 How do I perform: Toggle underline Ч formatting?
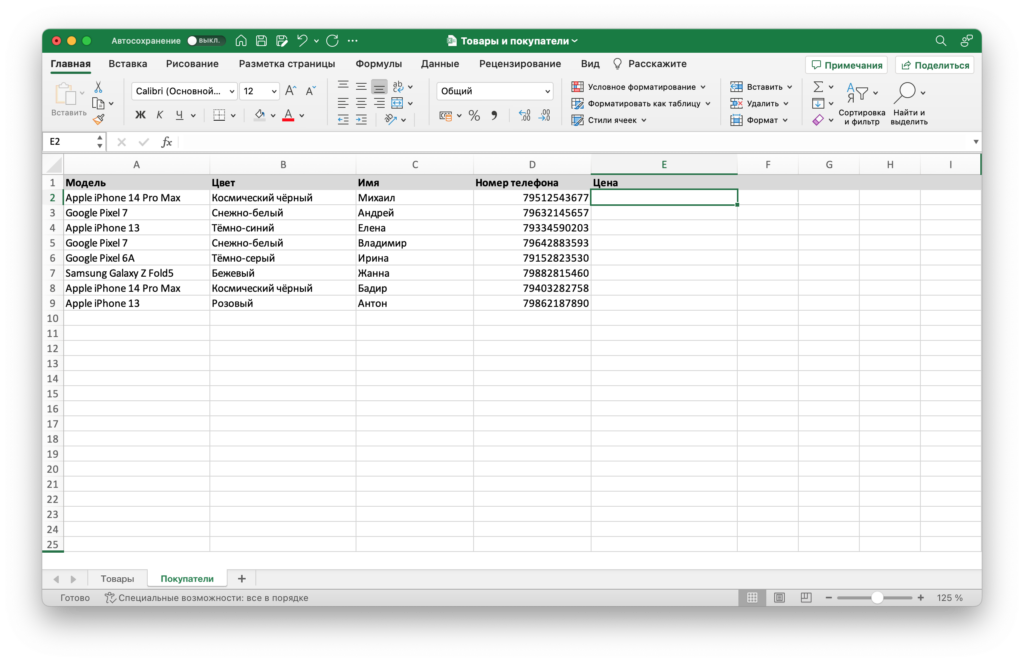pyautogui.click(x=180, y=116)
